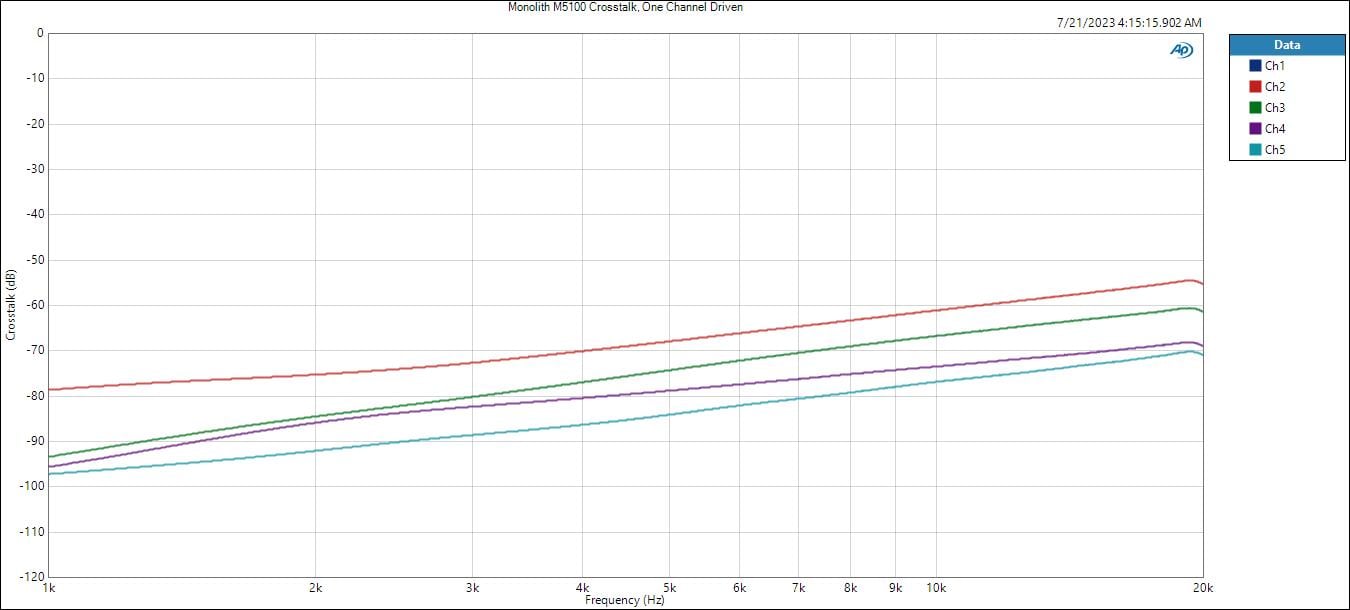The width and height of the screenshot is (1350, 610).
Task: Select the Crosstalk (dB) y-axis label
Action: [11, 304]
